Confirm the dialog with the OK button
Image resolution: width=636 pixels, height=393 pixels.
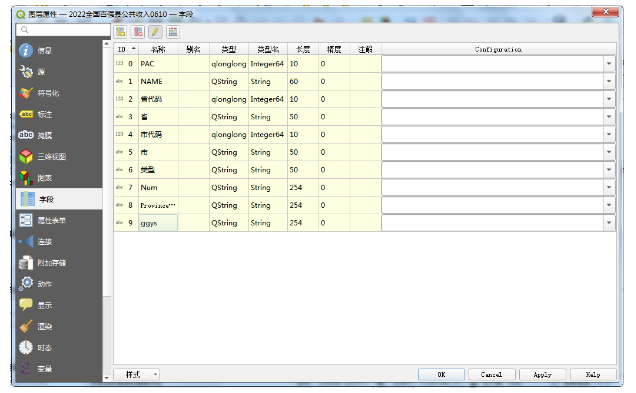[x=441, y=374]
